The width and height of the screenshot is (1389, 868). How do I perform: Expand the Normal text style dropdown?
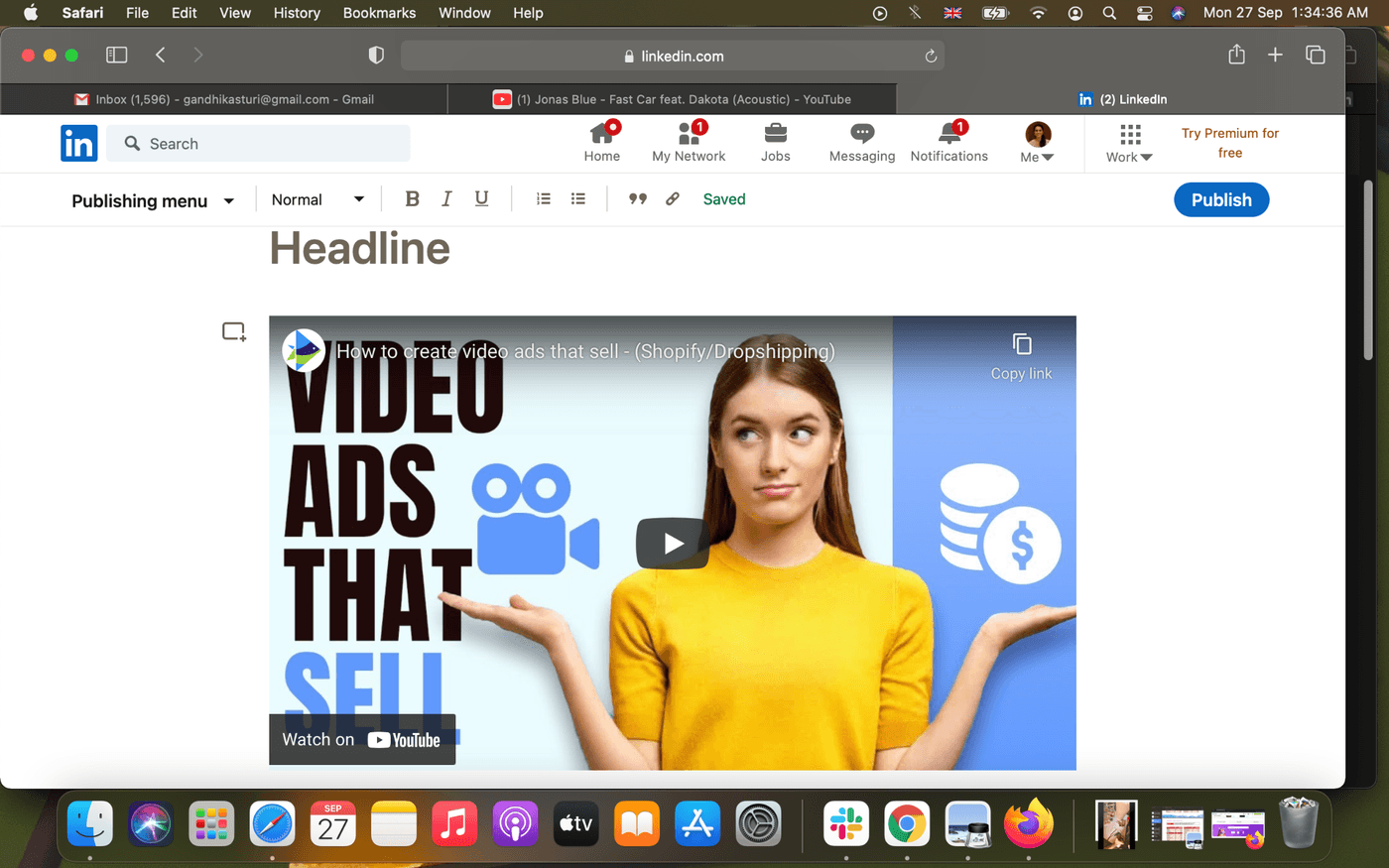(317, 198)
